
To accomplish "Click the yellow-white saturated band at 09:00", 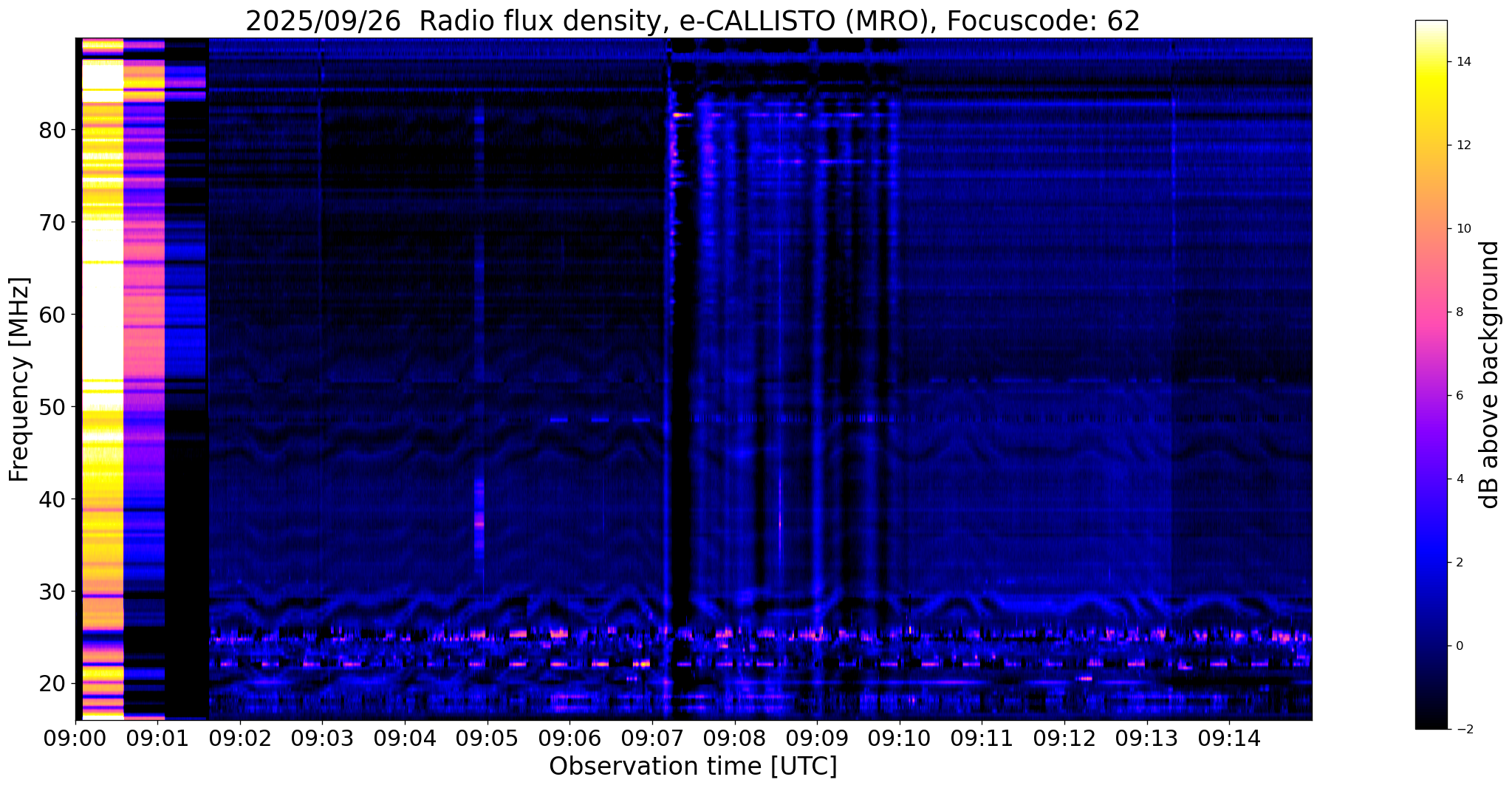I will 103,378.
